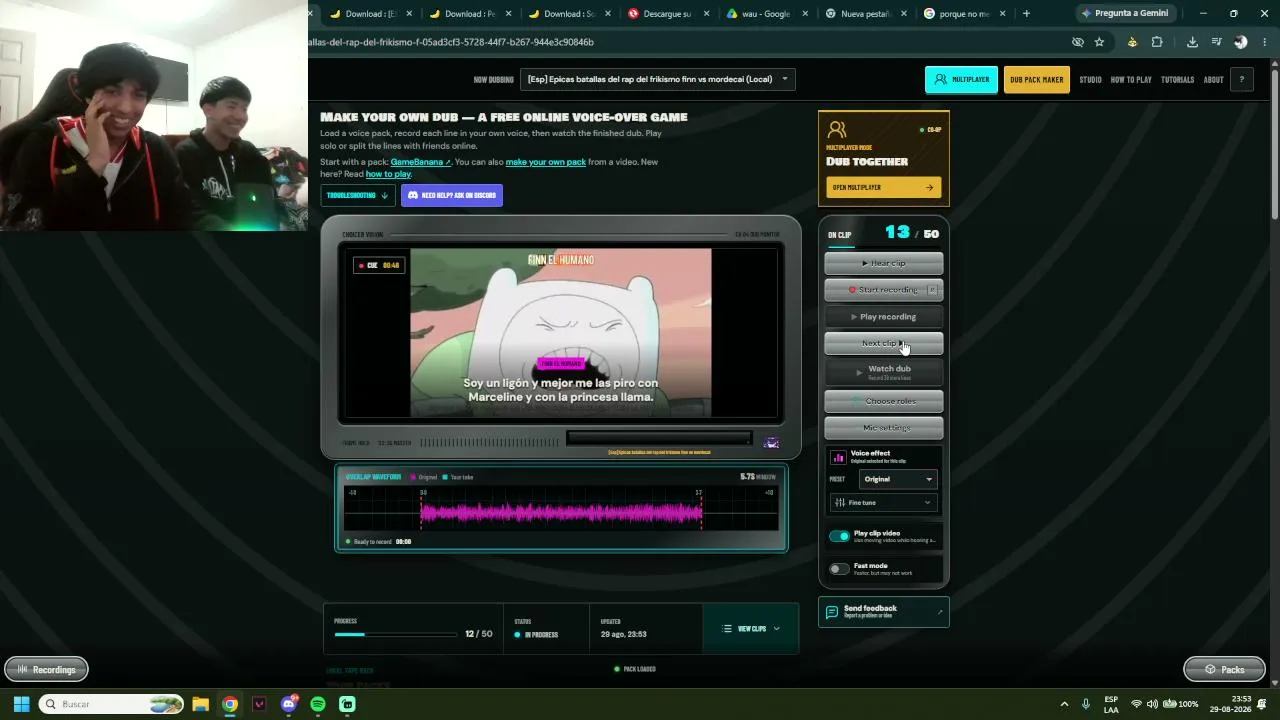
Task: Click the microphone icon in system tray
Action: (x=1086, y=704)
